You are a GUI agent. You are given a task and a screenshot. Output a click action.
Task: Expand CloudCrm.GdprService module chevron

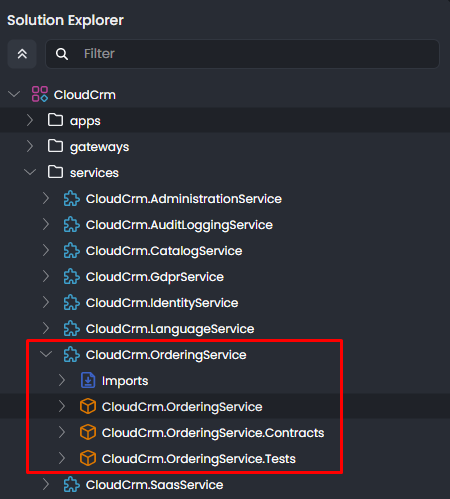click(x=46, y=276)
